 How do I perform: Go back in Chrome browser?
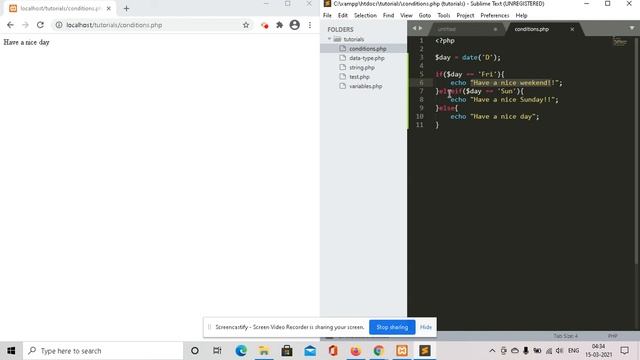10,25
